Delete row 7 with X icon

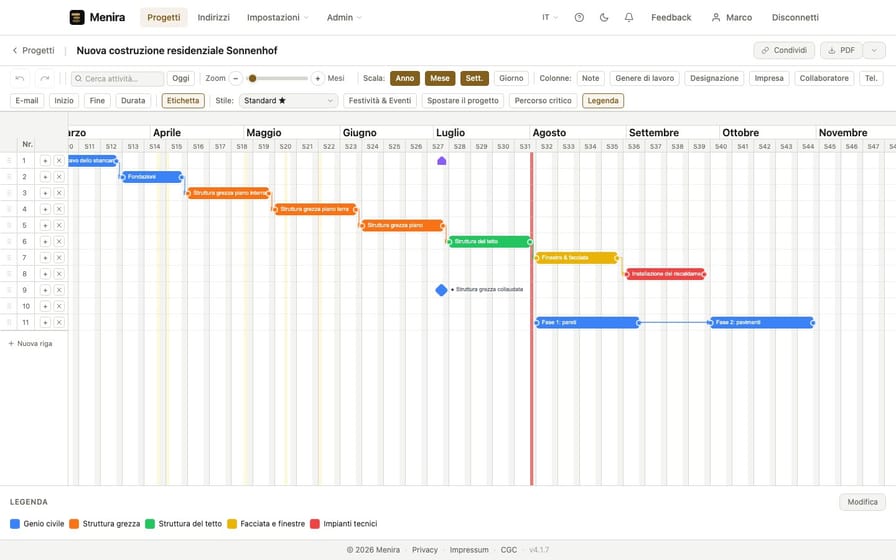tap(59, 258)
